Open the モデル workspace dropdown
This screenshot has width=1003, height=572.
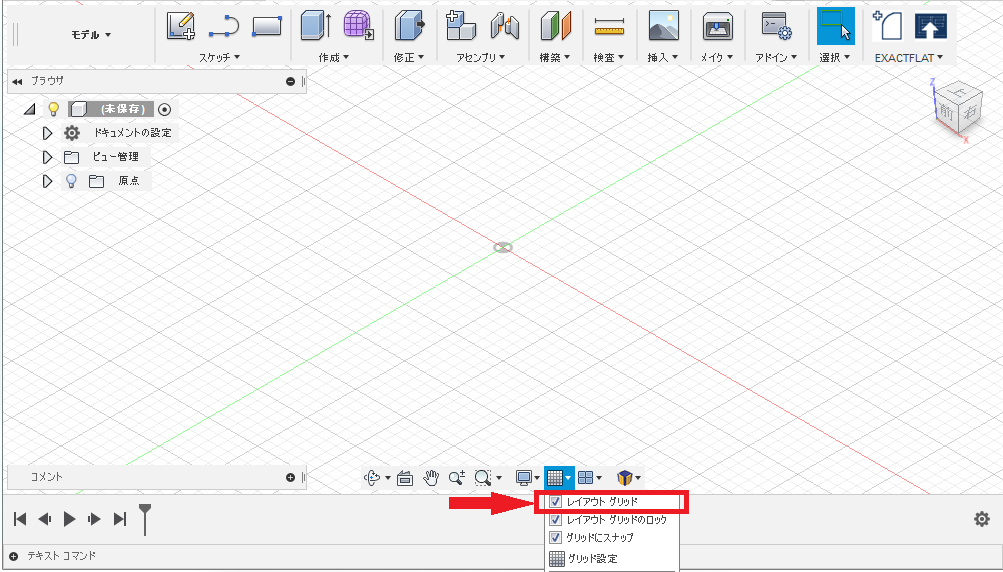91,35
